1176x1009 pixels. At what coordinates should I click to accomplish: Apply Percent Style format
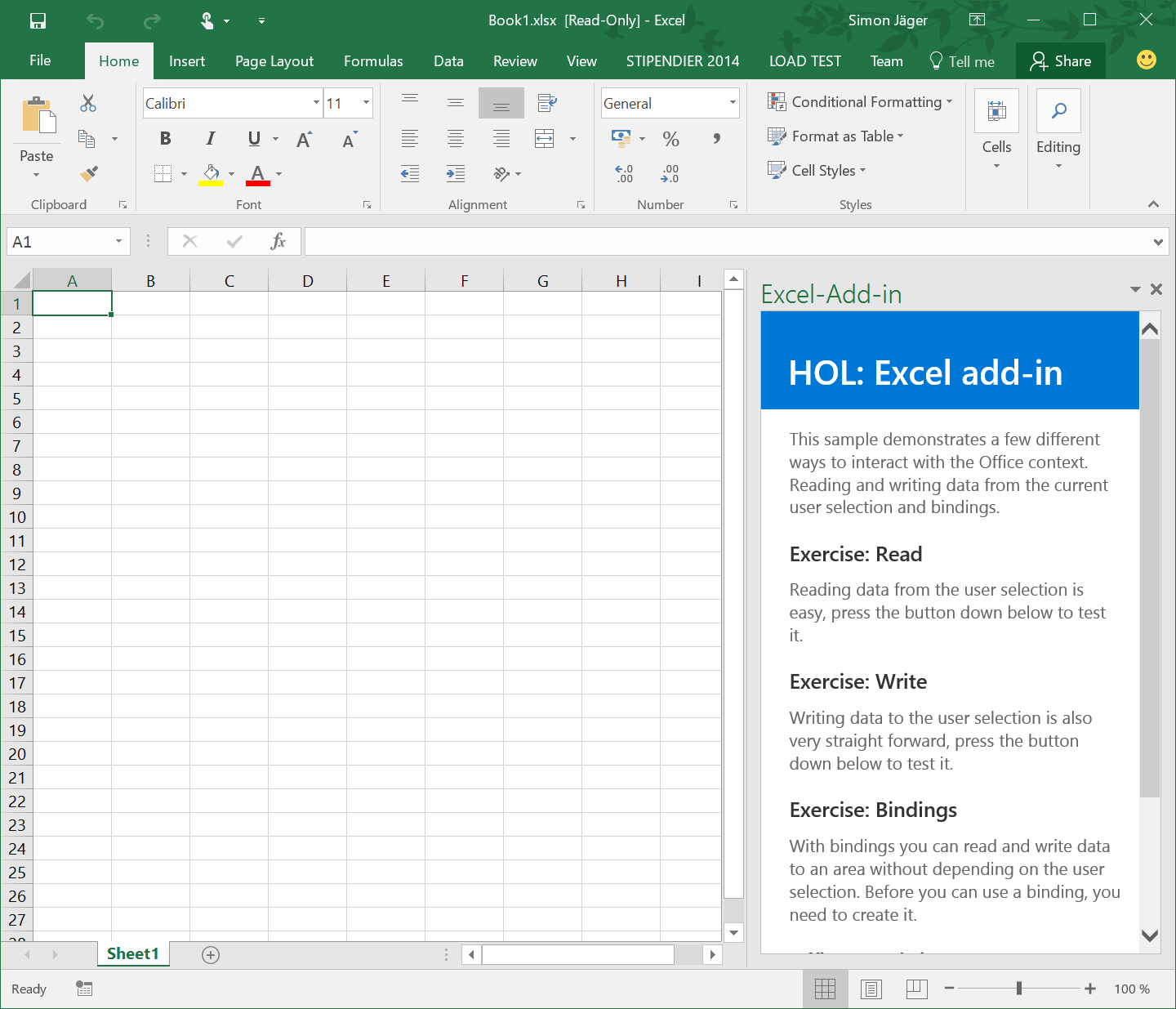pos(671,139)
